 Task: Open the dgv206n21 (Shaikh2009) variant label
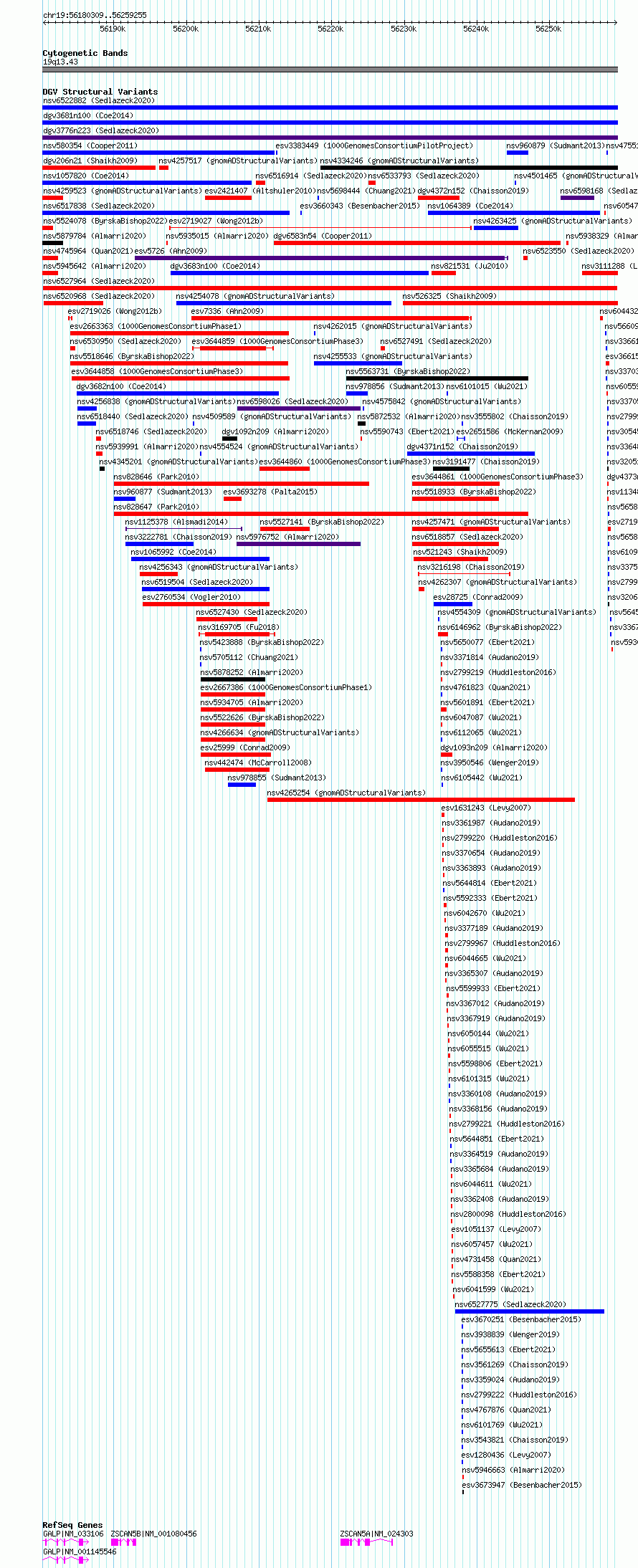(x=90, y=161)
